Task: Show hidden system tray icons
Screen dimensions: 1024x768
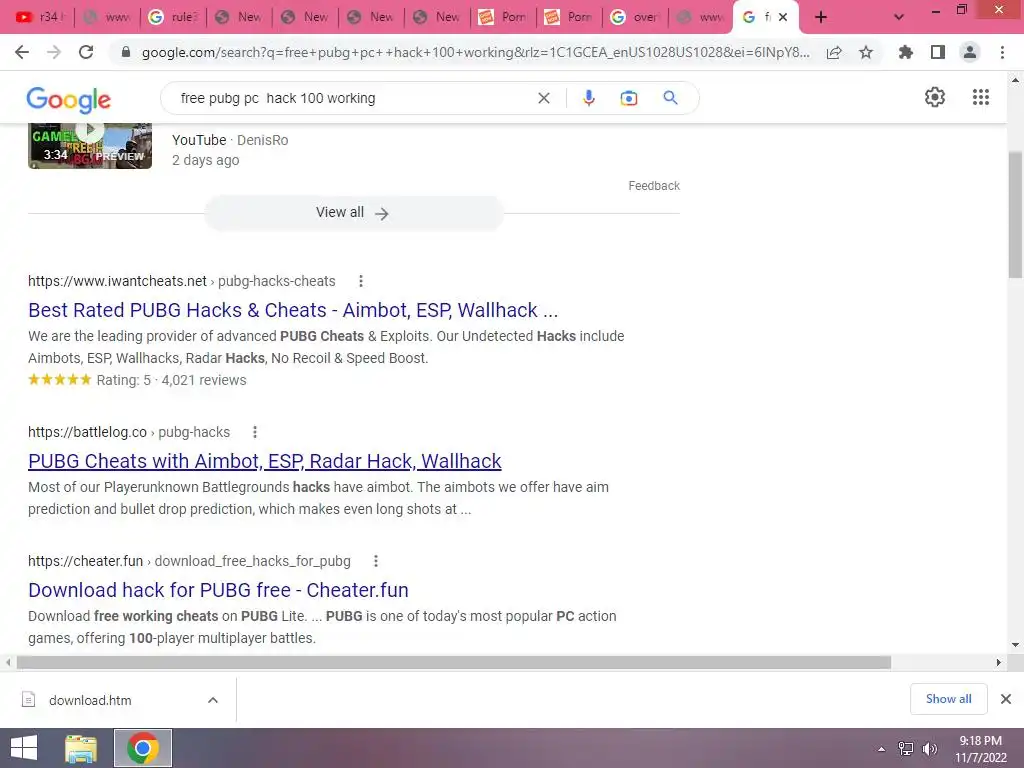Action: pos(882,749)
